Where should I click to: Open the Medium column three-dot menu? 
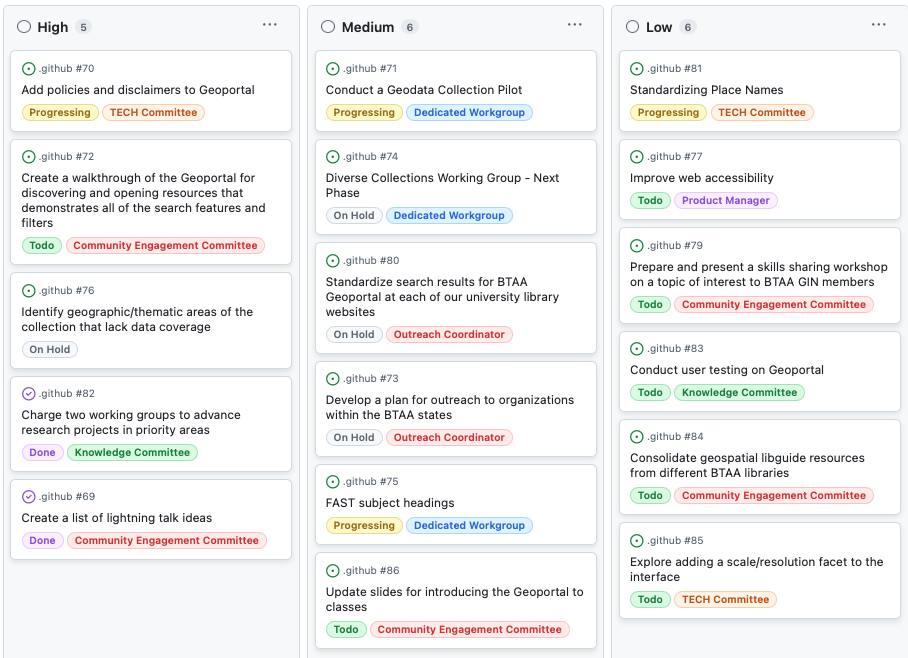574,25
